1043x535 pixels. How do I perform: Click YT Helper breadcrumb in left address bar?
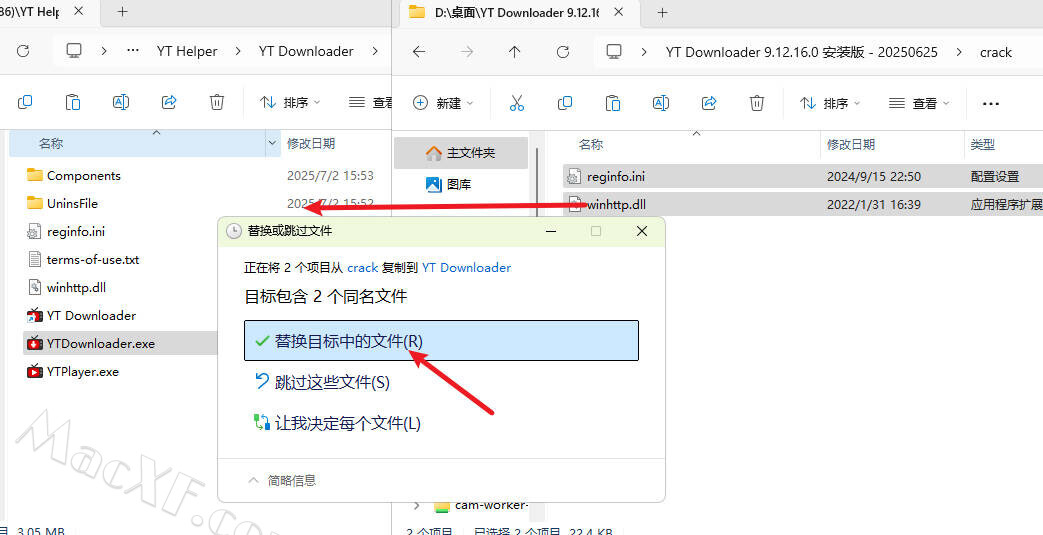point(187,51)
